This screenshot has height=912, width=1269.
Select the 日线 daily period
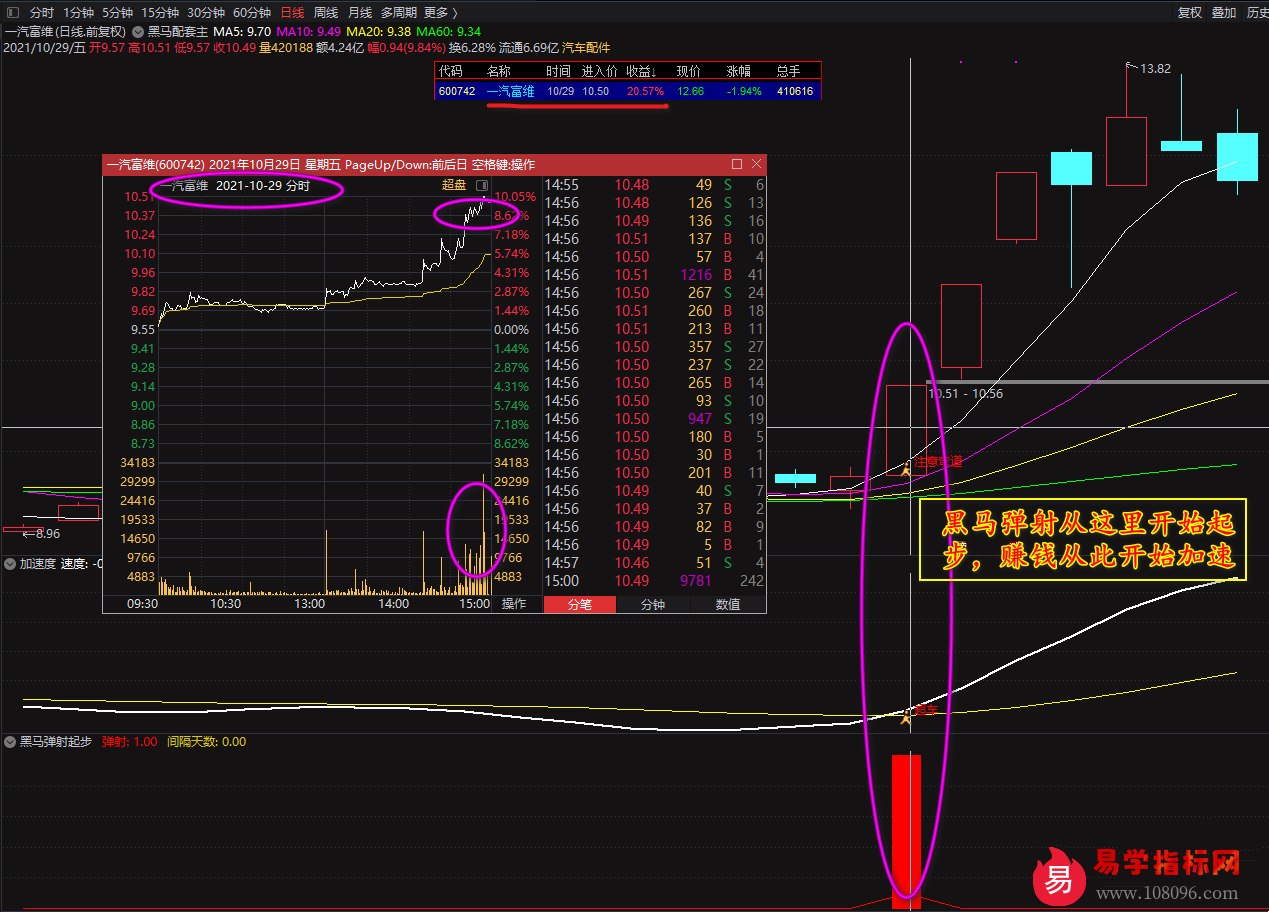click(x=292, y=13)
